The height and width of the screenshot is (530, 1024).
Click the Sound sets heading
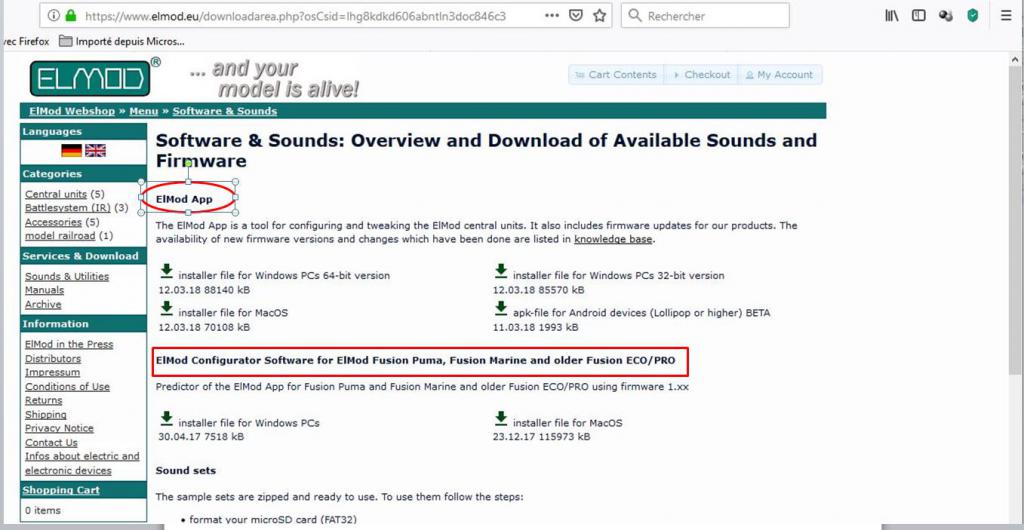185,471
